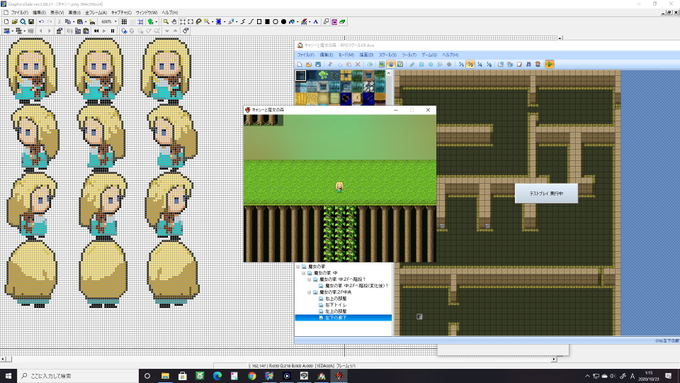Open GraphicsGale All Frames menu (全フレーム)
The height and width of the screenshot is (383, 680).
click(x=95, y=13)
